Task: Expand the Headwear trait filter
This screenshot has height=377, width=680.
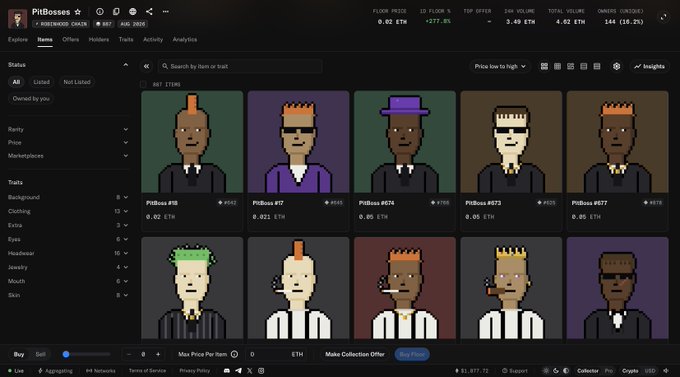Action: [x=68, y=253]
